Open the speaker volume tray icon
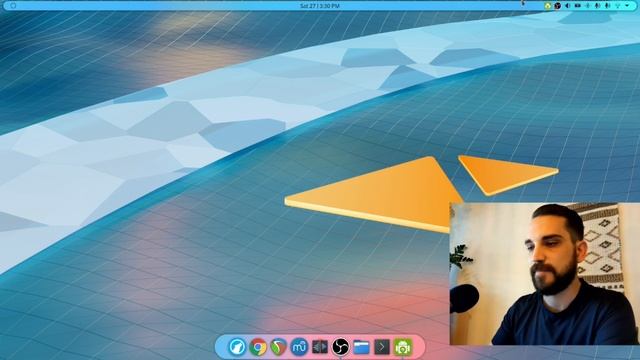The image size is (640, 360). (567, 6)
